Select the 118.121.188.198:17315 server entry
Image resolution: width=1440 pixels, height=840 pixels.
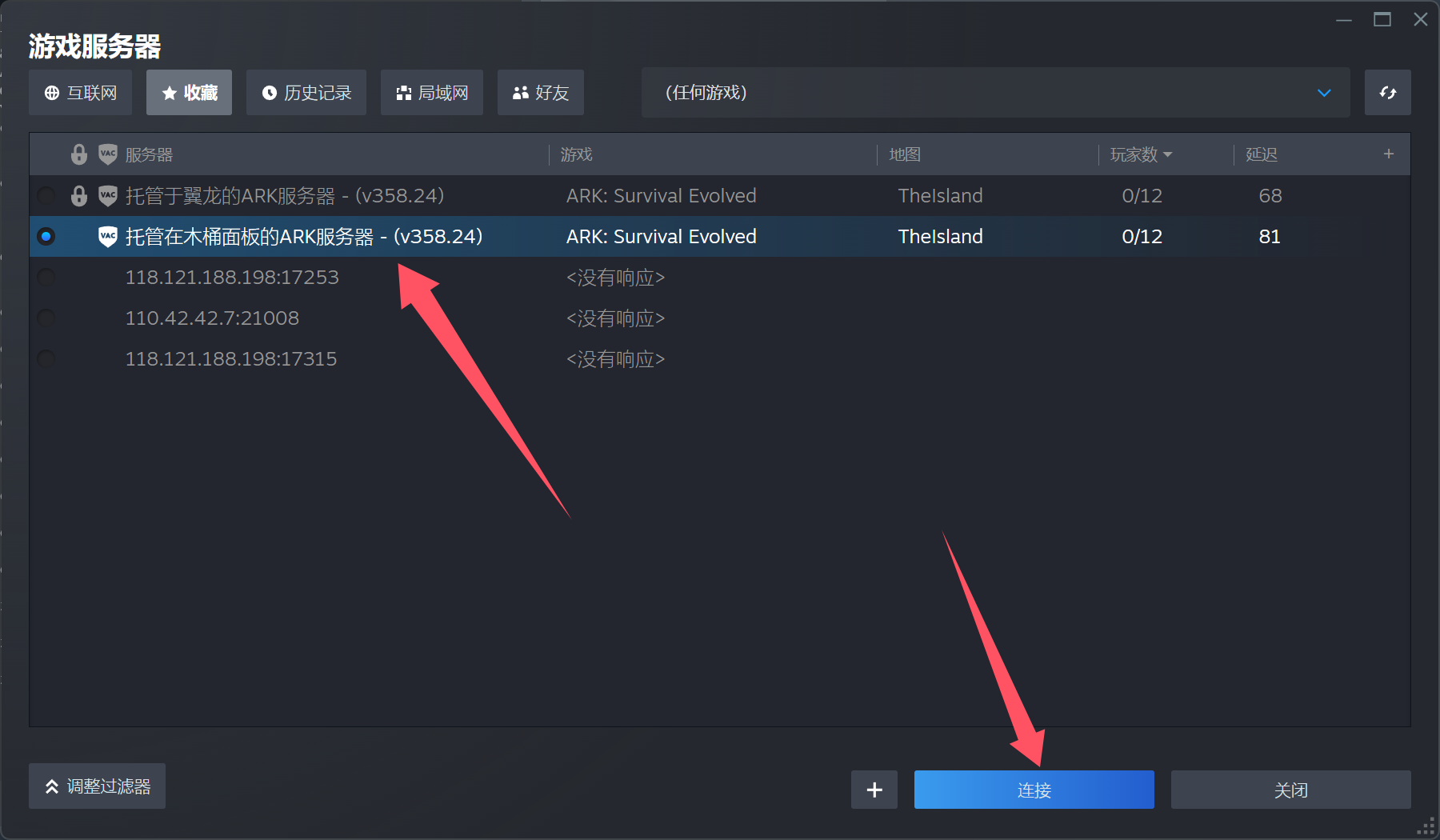point(231,359)
